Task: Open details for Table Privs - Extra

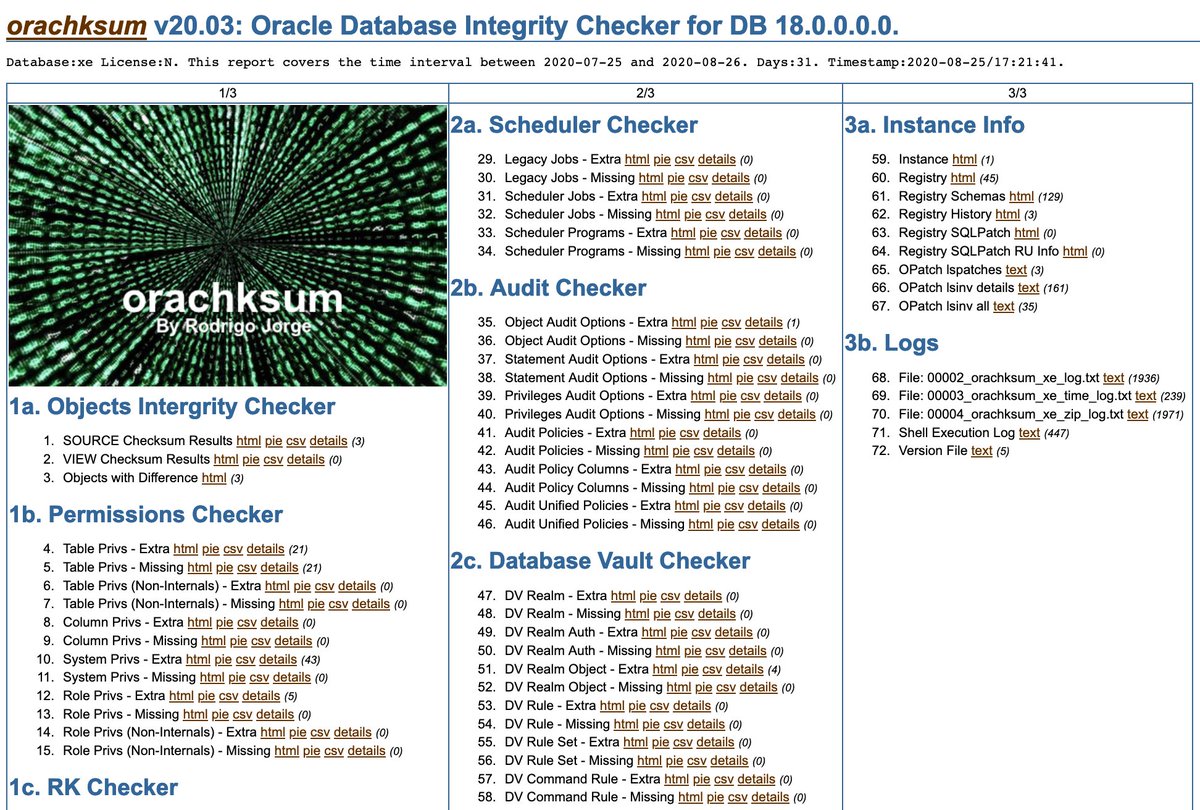Action: point(265,549)
